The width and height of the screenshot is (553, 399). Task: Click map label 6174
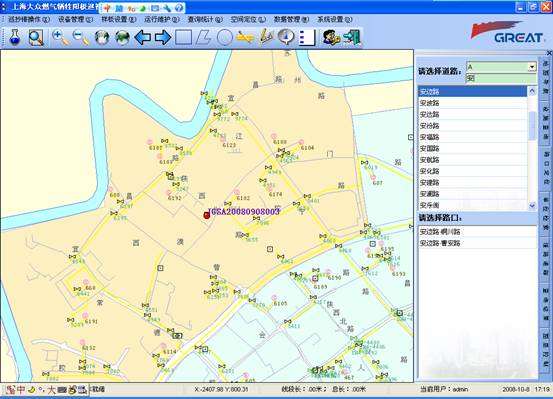[x=275, y=194]
